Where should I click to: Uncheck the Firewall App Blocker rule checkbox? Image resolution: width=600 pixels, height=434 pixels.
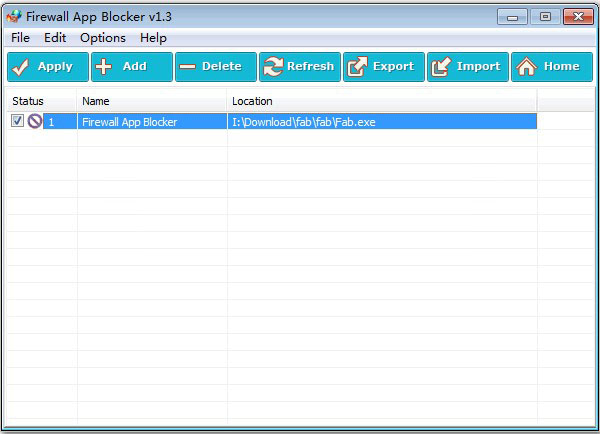[17, 121]
